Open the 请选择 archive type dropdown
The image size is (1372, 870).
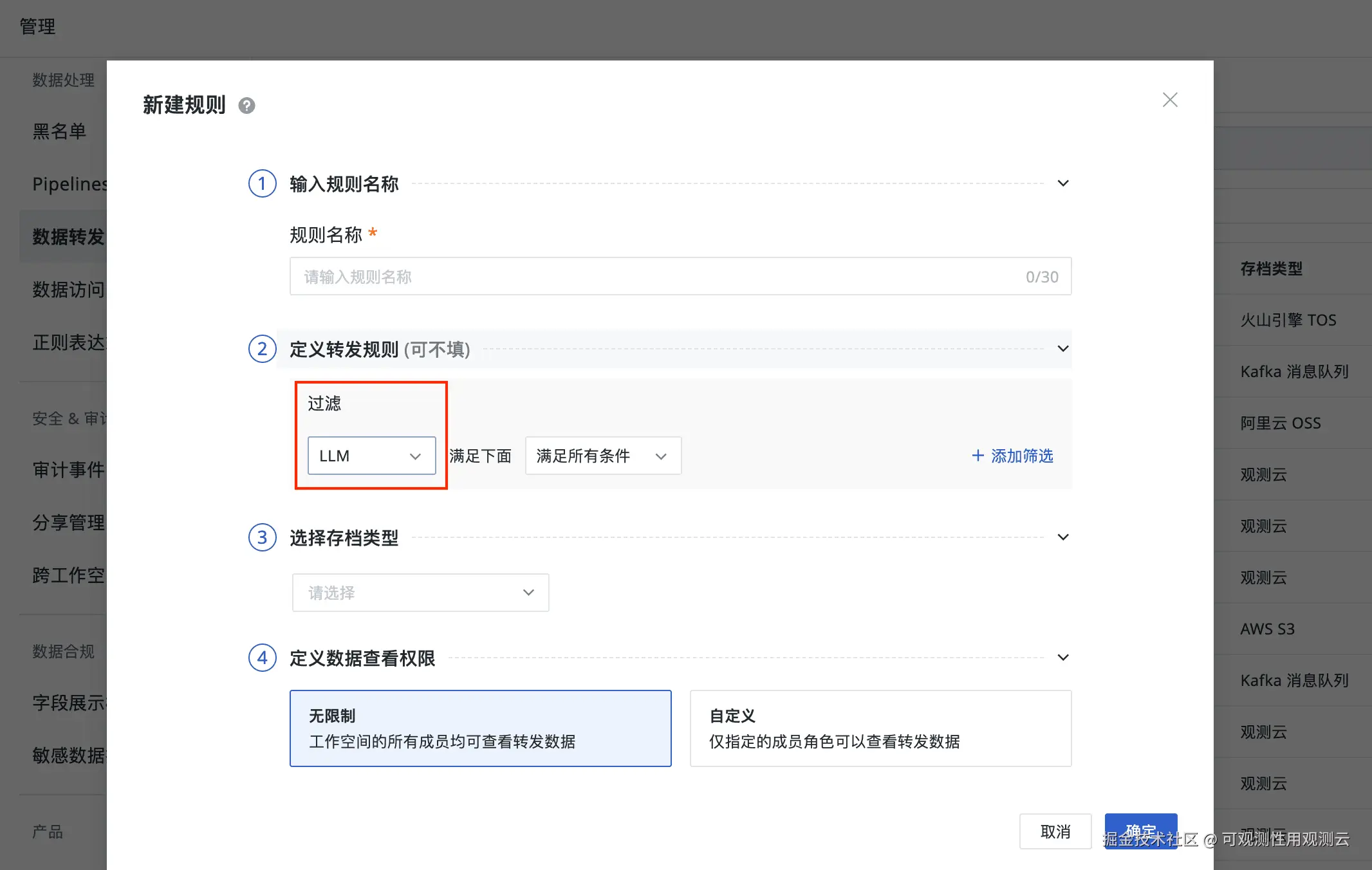420,593
